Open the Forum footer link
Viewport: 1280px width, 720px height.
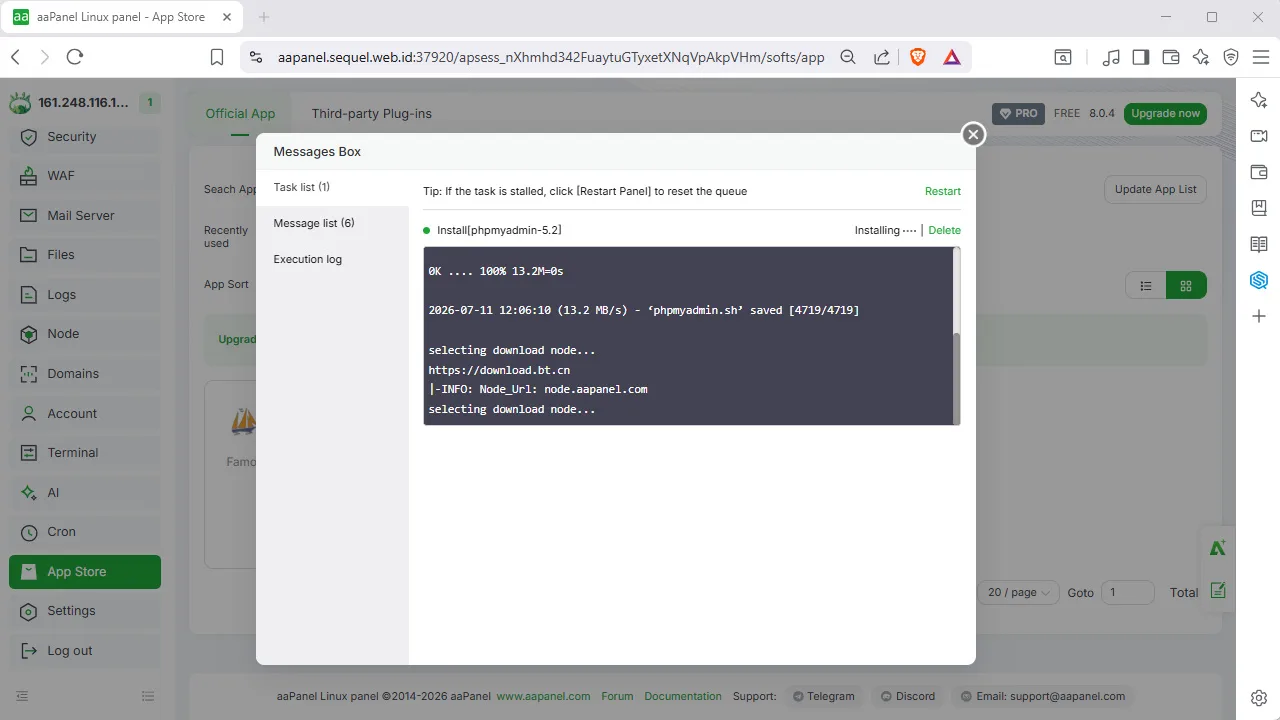(617, 696)
